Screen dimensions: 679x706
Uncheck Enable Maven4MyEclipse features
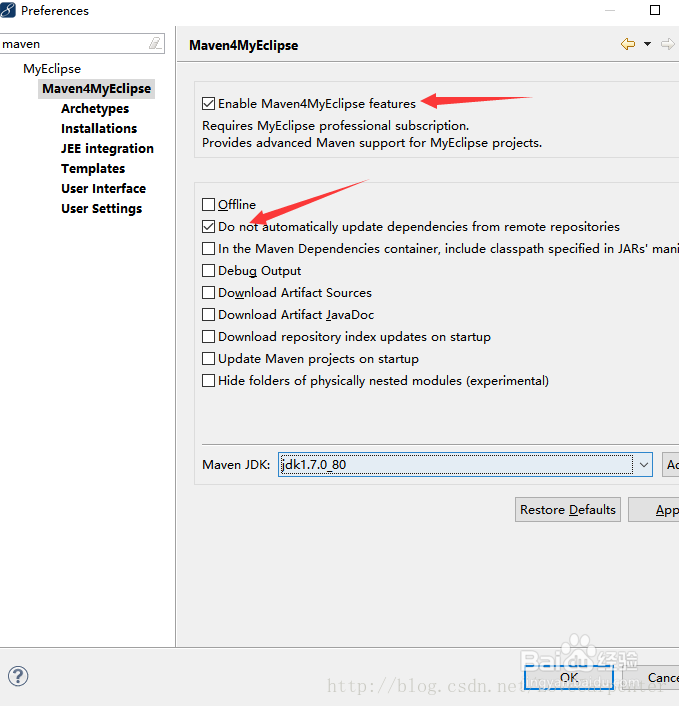(208, 104)
